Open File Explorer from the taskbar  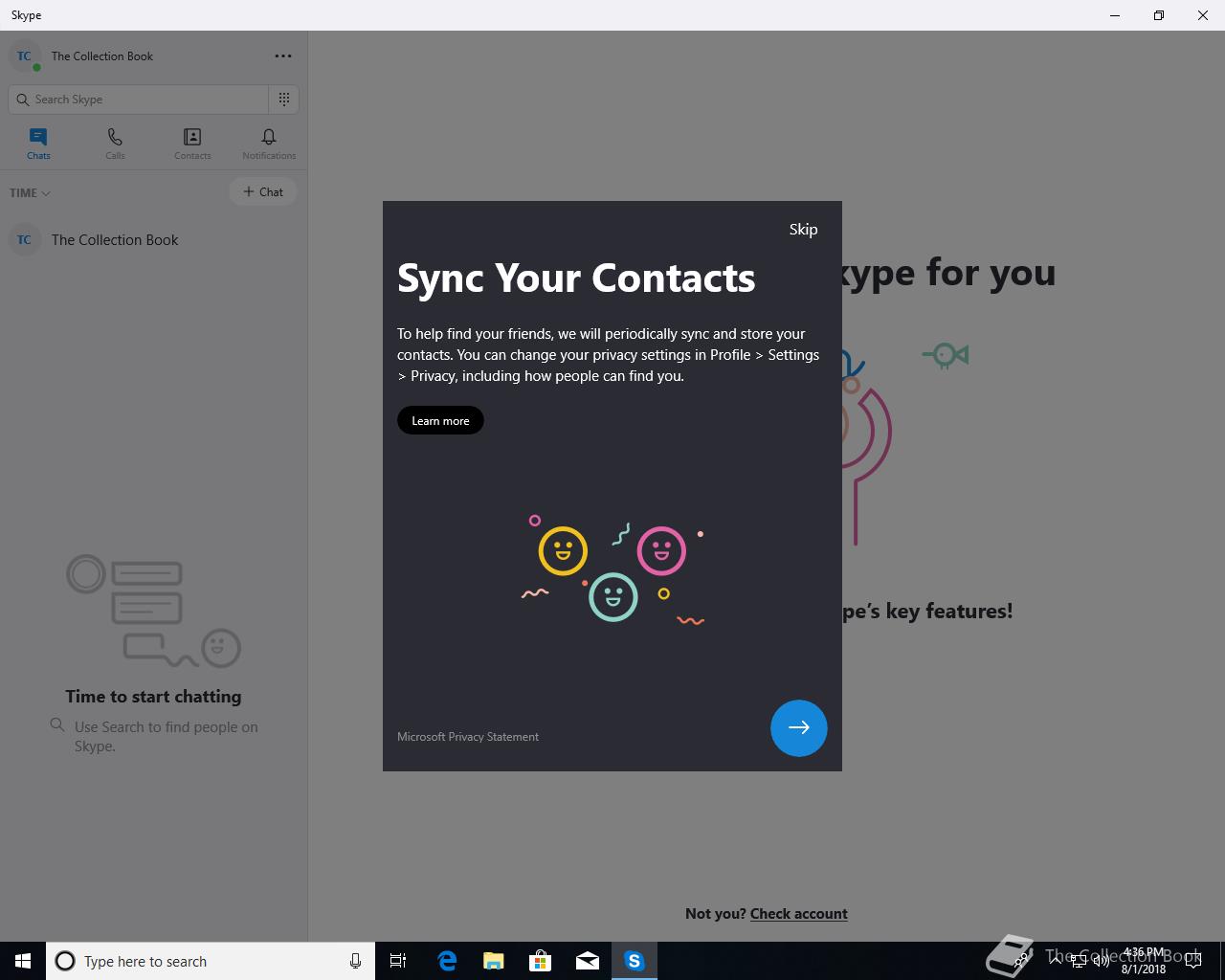pyautogui.click(x=494, y=961)
